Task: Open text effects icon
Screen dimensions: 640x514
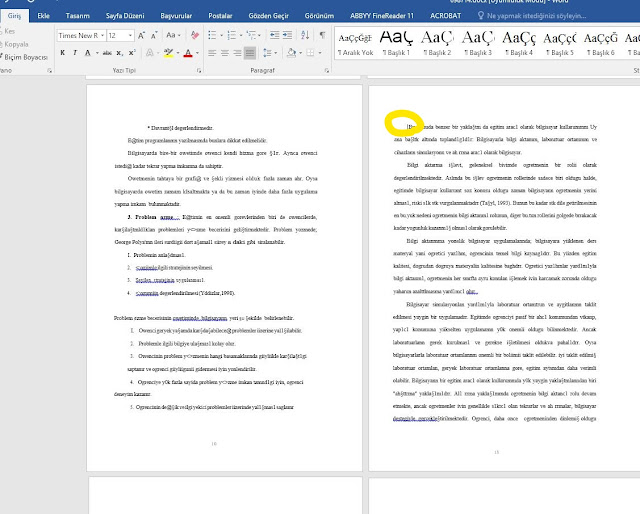Action: click(x=150, y=53)
